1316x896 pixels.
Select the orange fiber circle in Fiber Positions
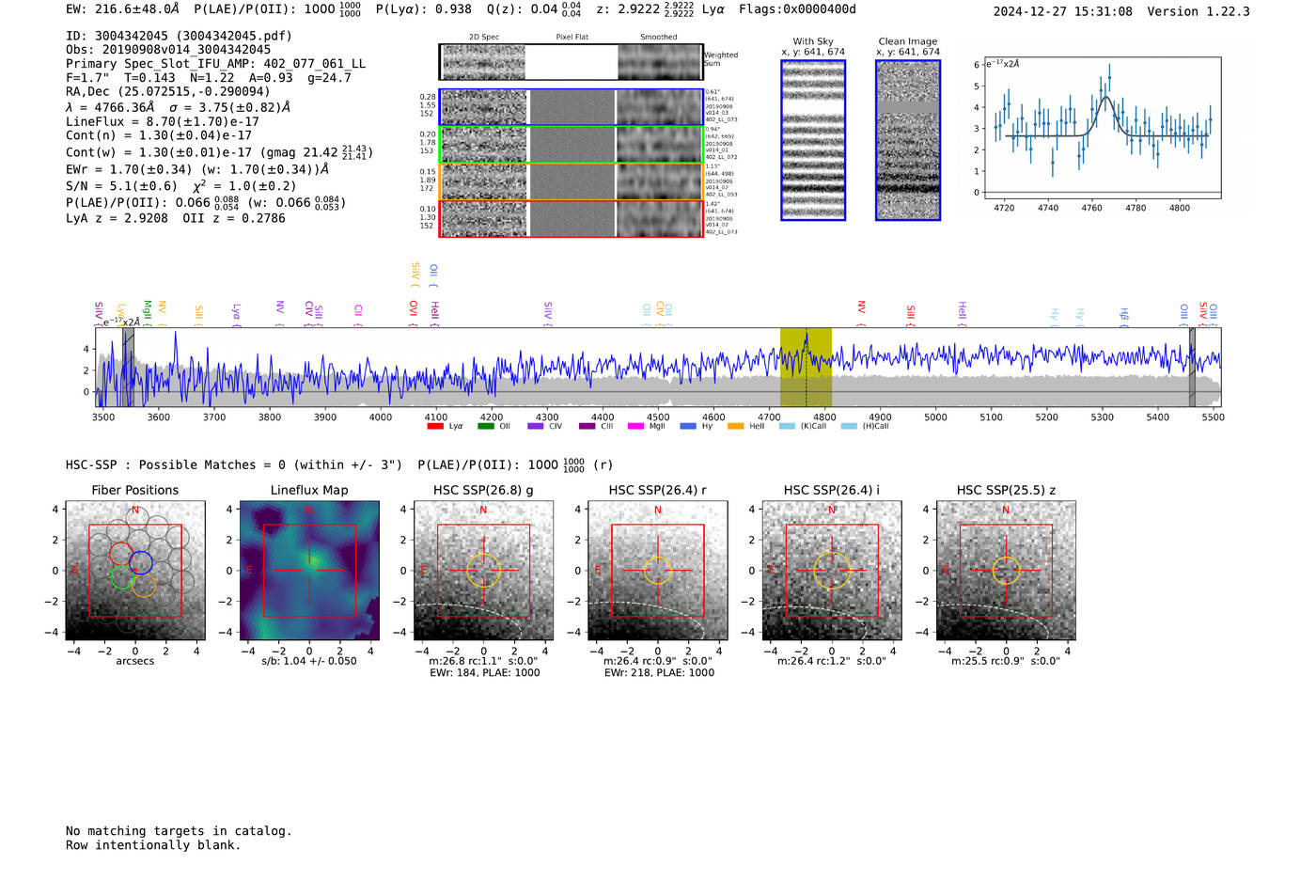(143, 585)
